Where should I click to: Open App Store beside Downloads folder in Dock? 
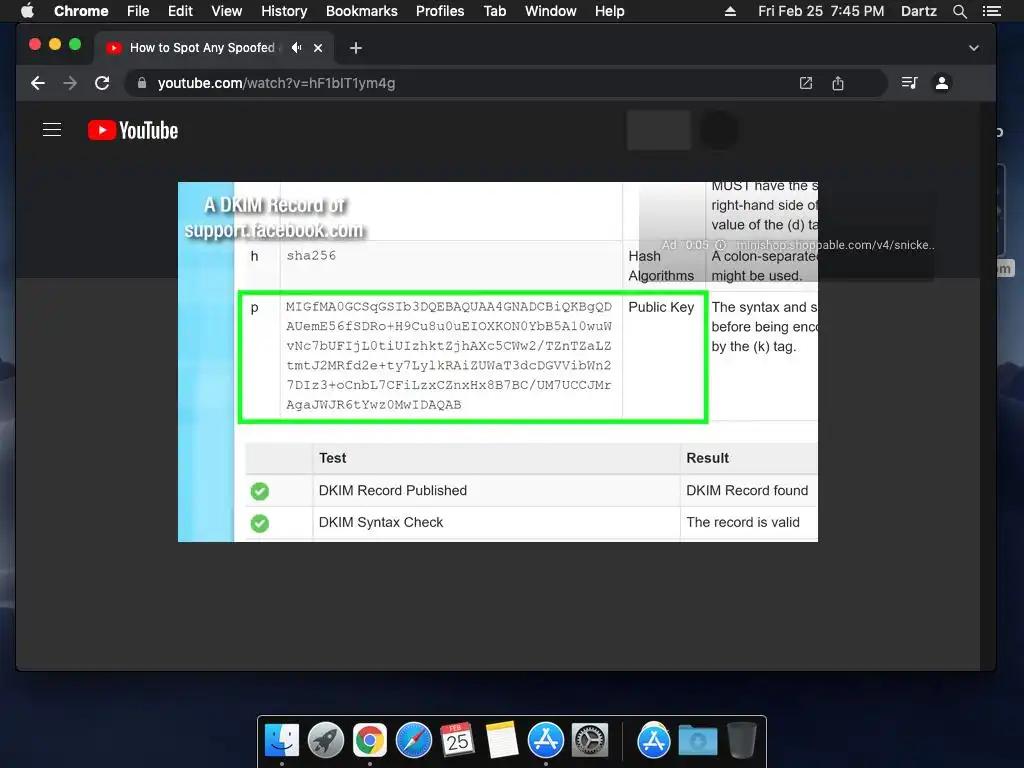(x=654, y=740)
